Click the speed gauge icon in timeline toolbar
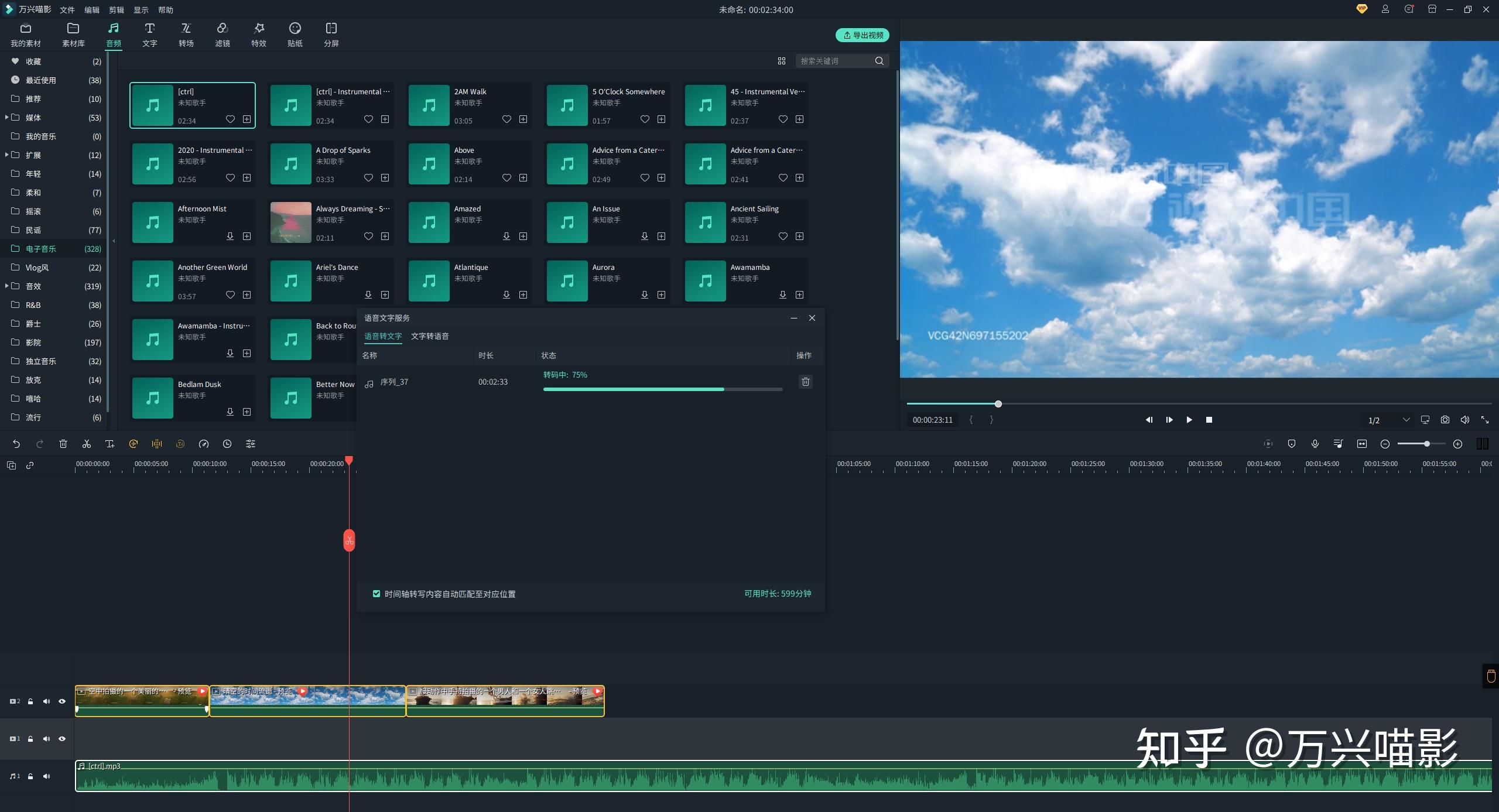Viewport: 1499px width, 812px height. tap(204, 444)
